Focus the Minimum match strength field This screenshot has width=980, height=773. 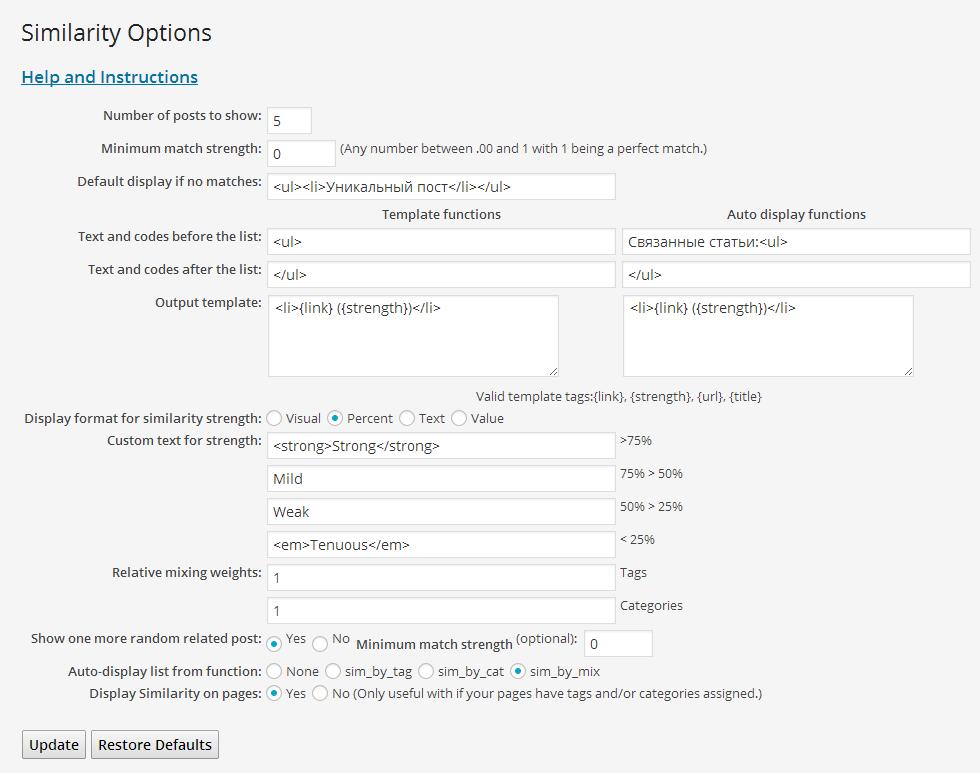tap(301, 153)
